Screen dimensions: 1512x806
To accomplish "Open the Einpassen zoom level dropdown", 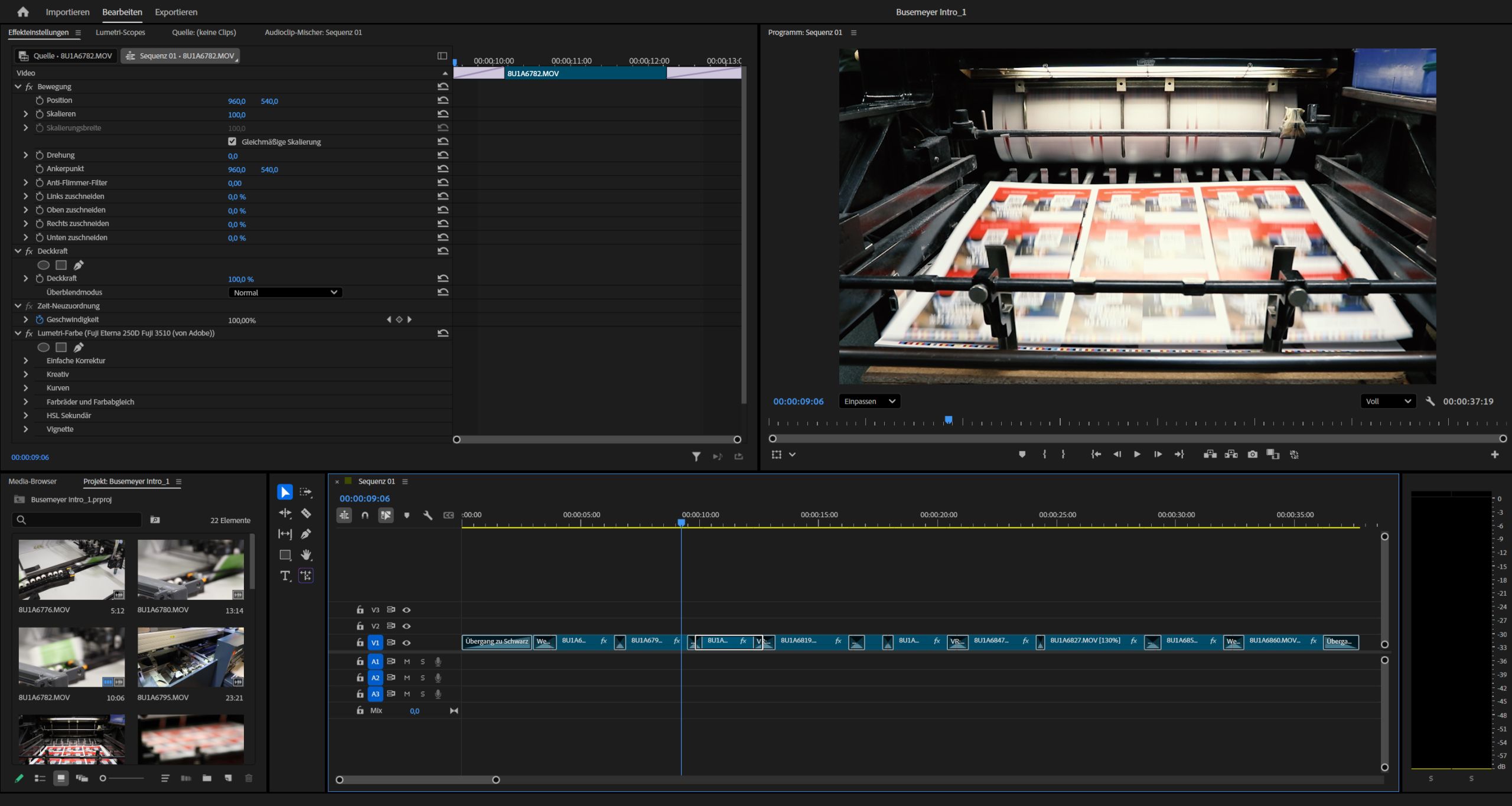I will pyautogui.click(x=869, y=402).
